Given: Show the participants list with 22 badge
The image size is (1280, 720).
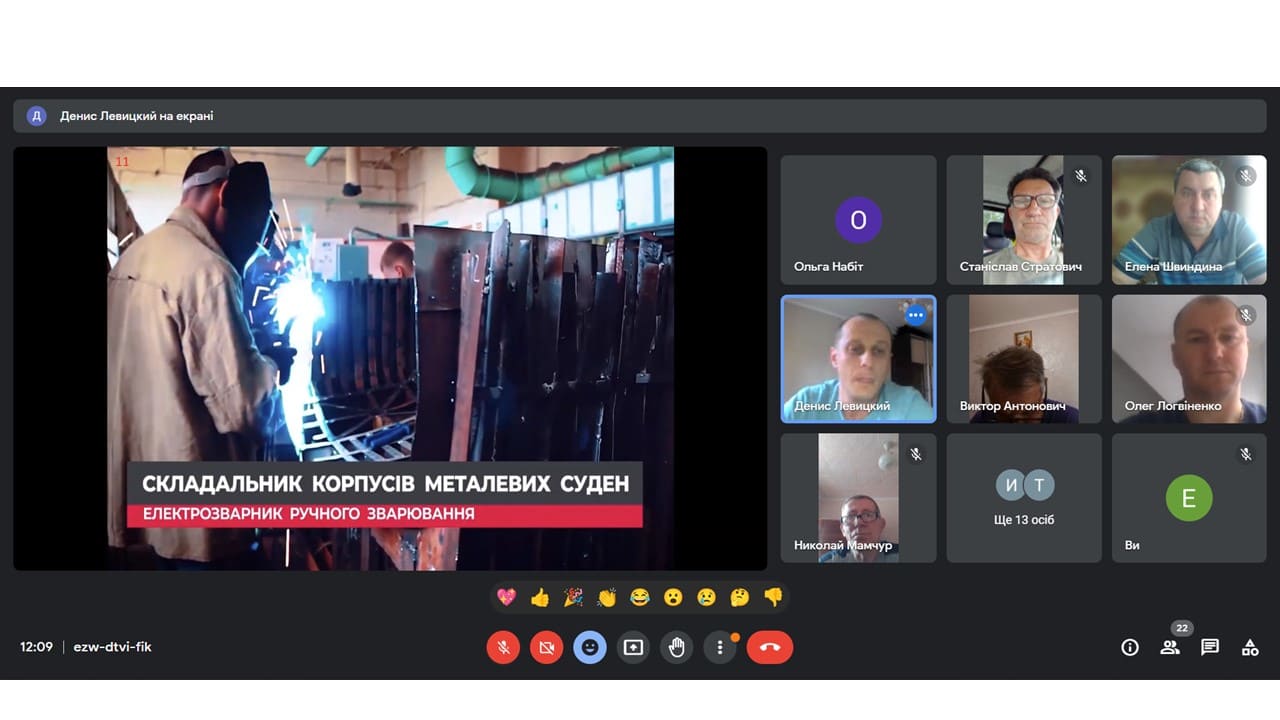Looking at the screenshot, I should point(1170,647).
